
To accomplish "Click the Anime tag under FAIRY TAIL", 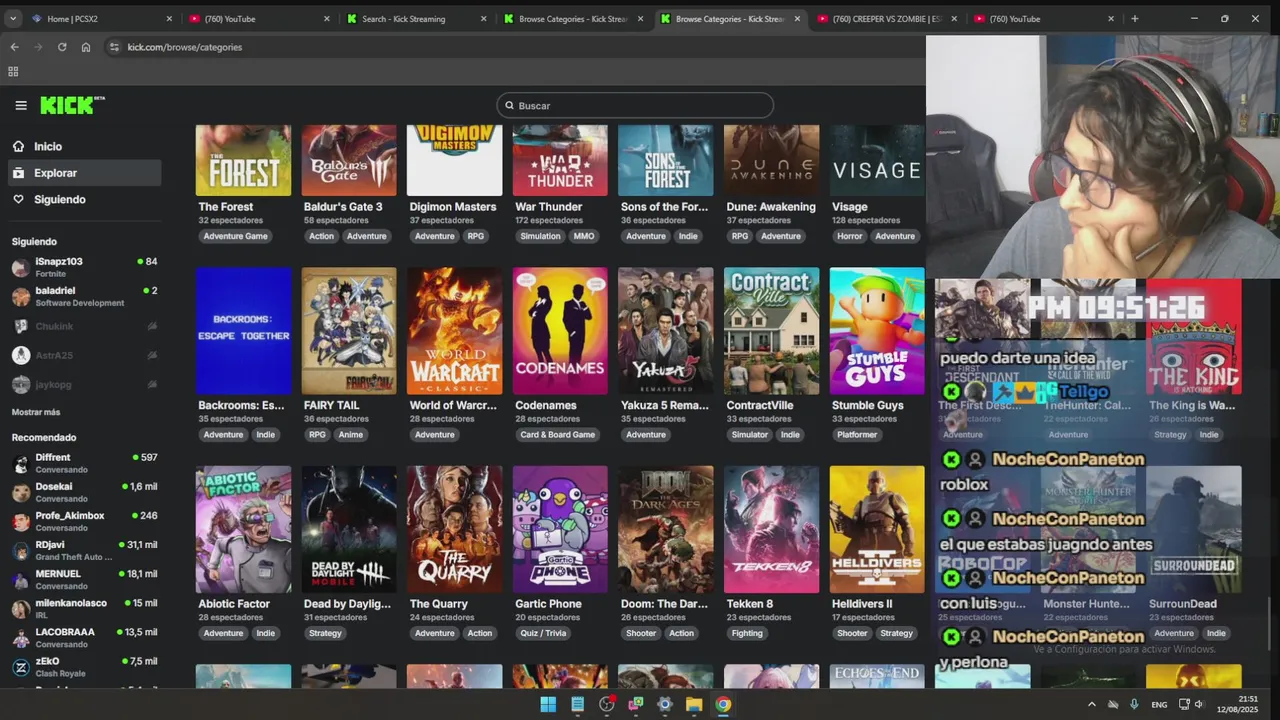I will pyautogui.click(x=351, y=435).
